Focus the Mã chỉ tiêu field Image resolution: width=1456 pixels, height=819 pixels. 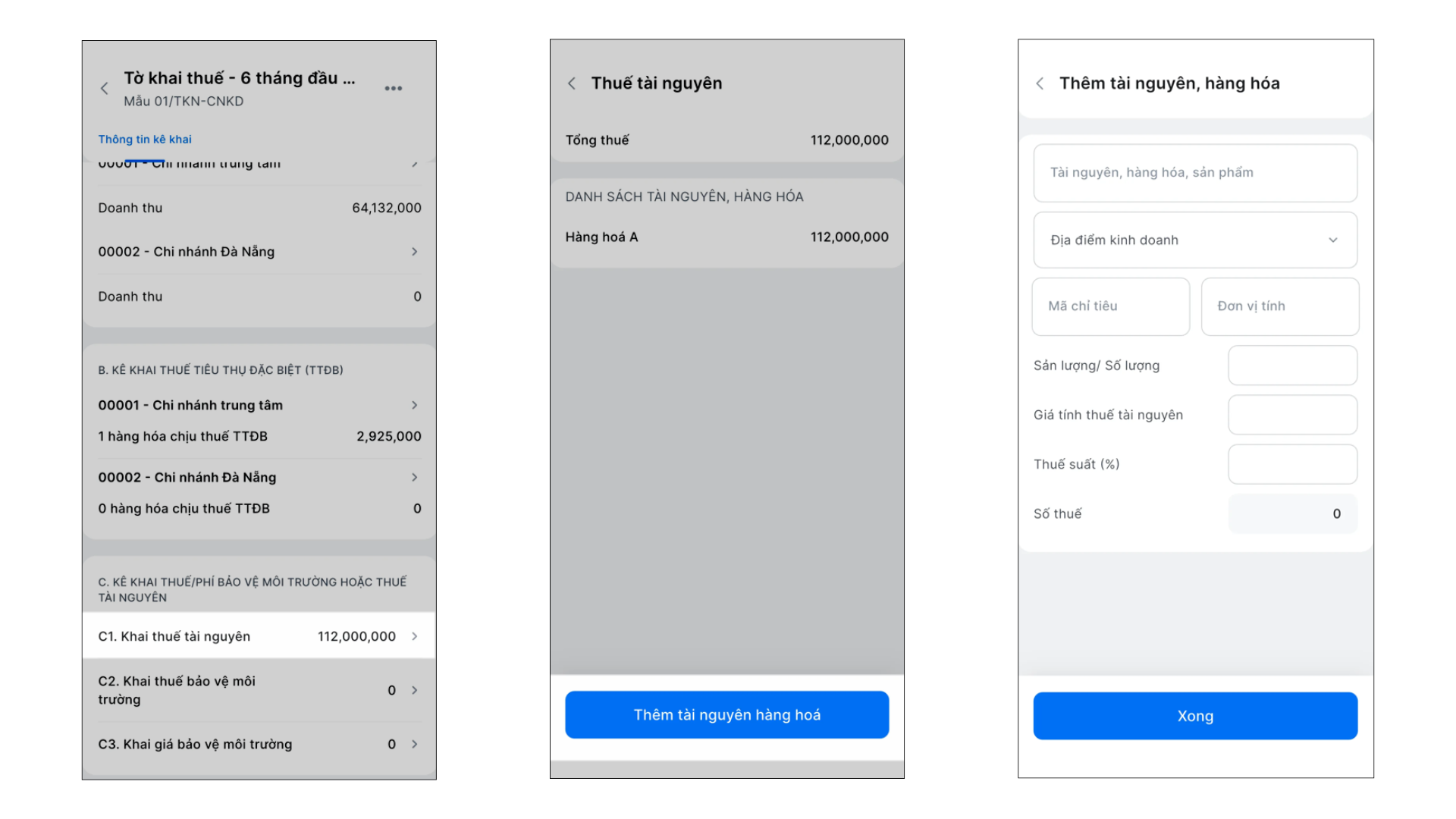[x=1111, y=306]
